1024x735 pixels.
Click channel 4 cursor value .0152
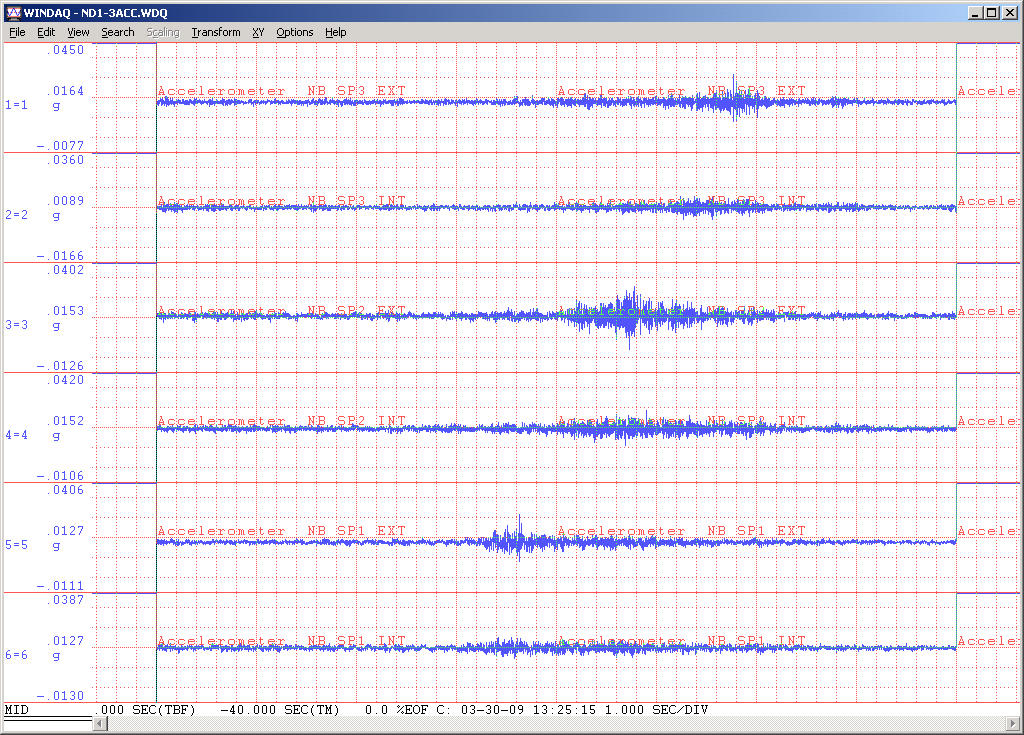[x=65, y=421]
